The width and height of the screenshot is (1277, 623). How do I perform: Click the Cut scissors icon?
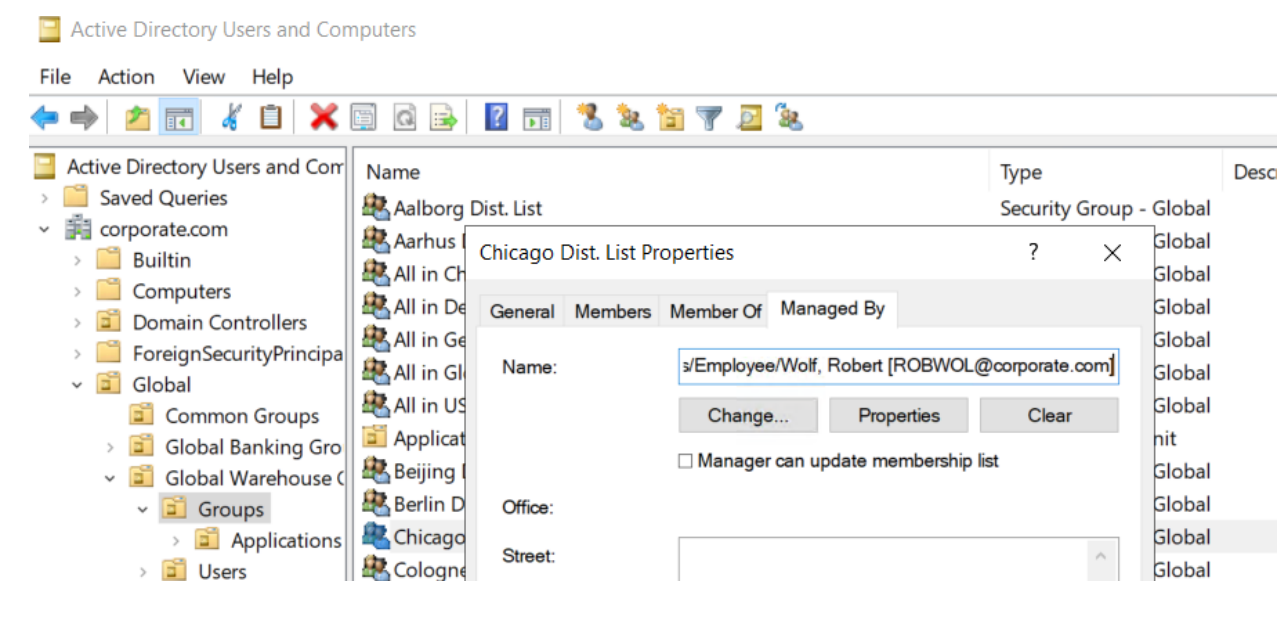(231, 118)
